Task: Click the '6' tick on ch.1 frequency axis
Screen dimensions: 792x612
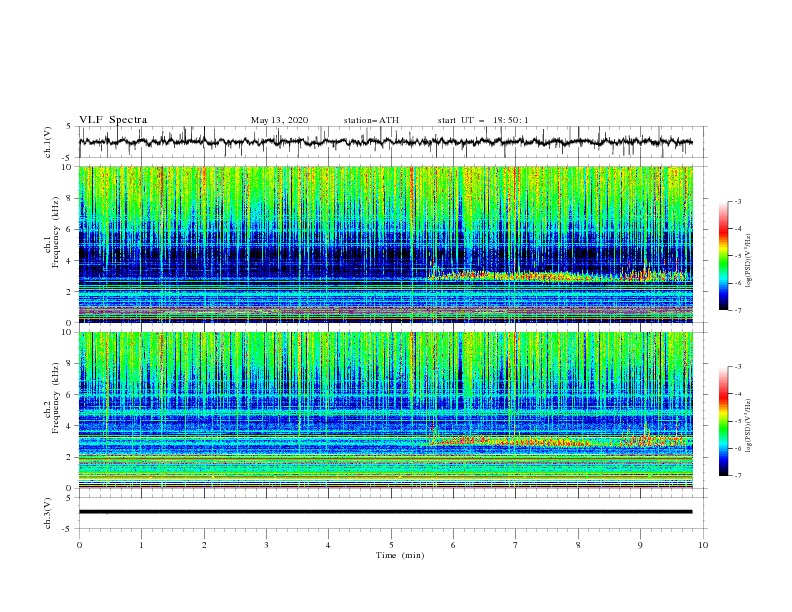Action: tap(70, 229)
